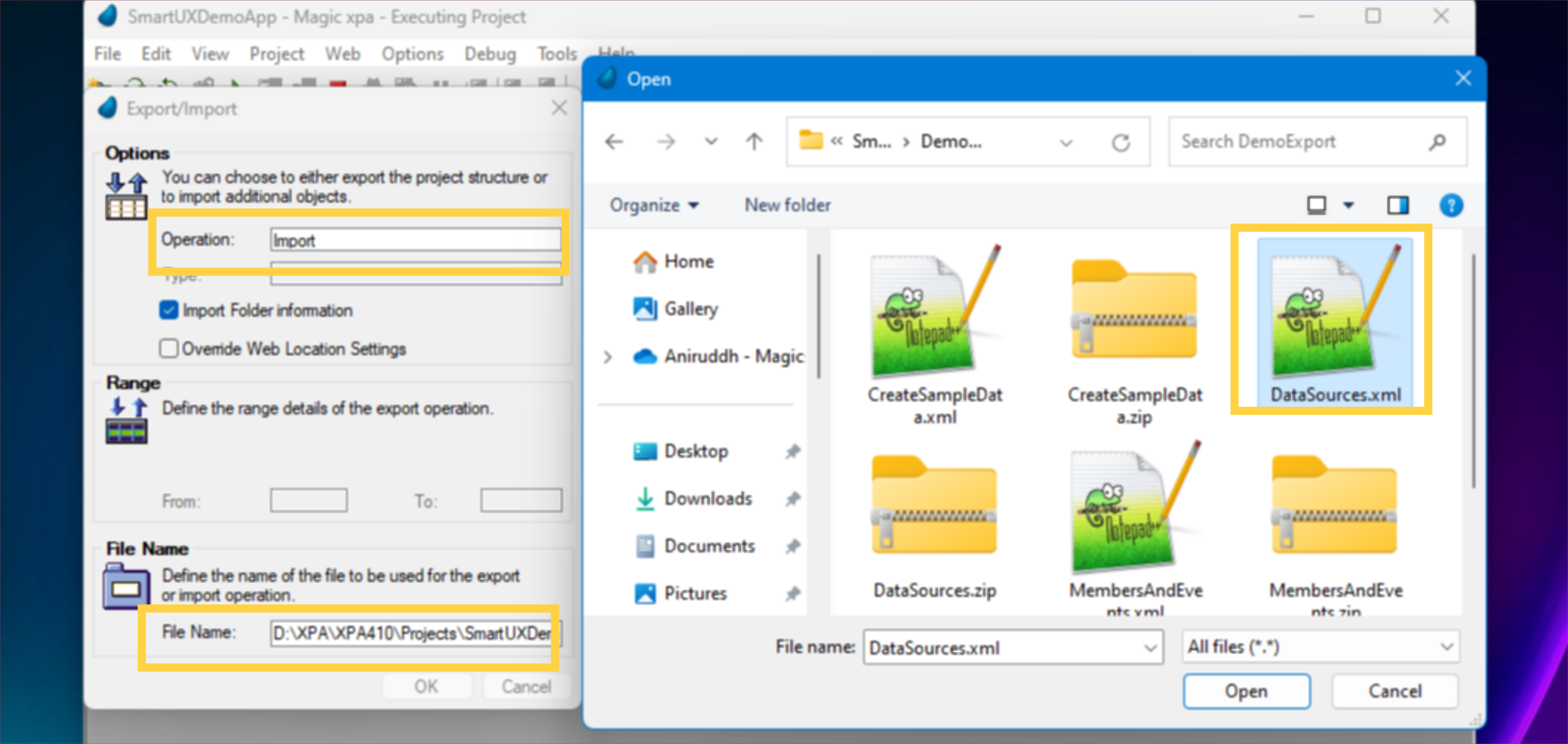1568x744 pixels.
Task: Enable Override Web Location Settings
Action: coord(168,348)
